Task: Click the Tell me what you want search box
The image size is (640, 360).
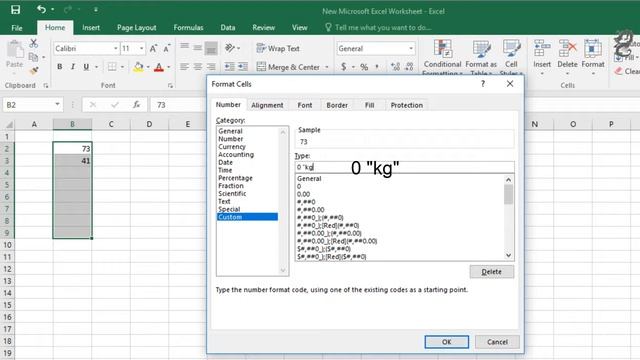Action: (378, 27)
